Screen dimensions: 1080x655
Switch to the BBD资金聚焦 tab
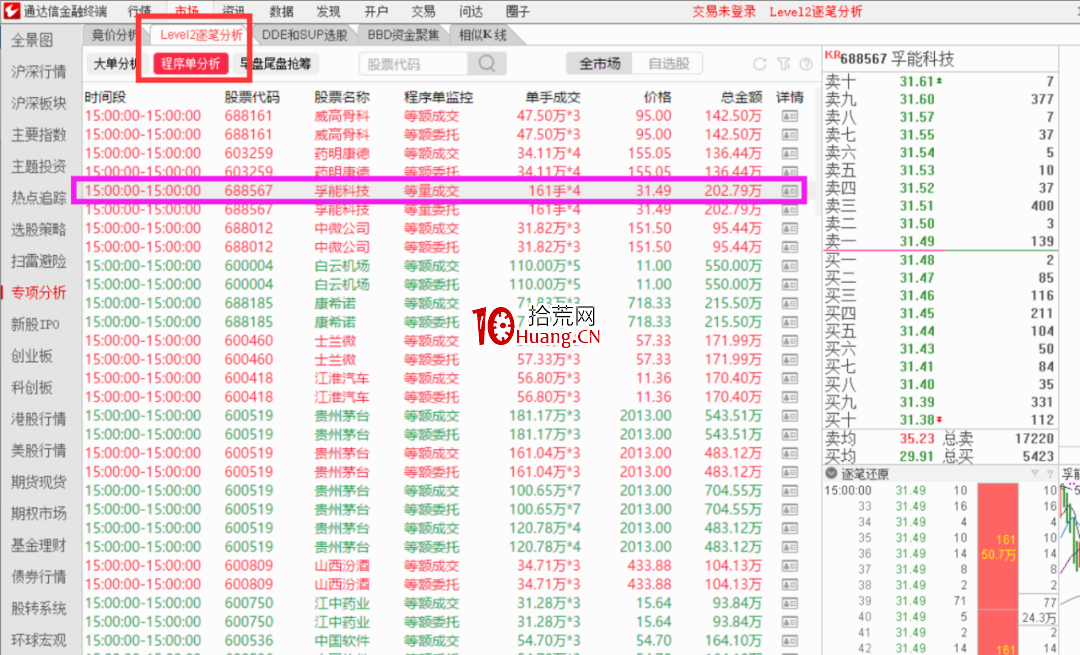click(403, 35)
